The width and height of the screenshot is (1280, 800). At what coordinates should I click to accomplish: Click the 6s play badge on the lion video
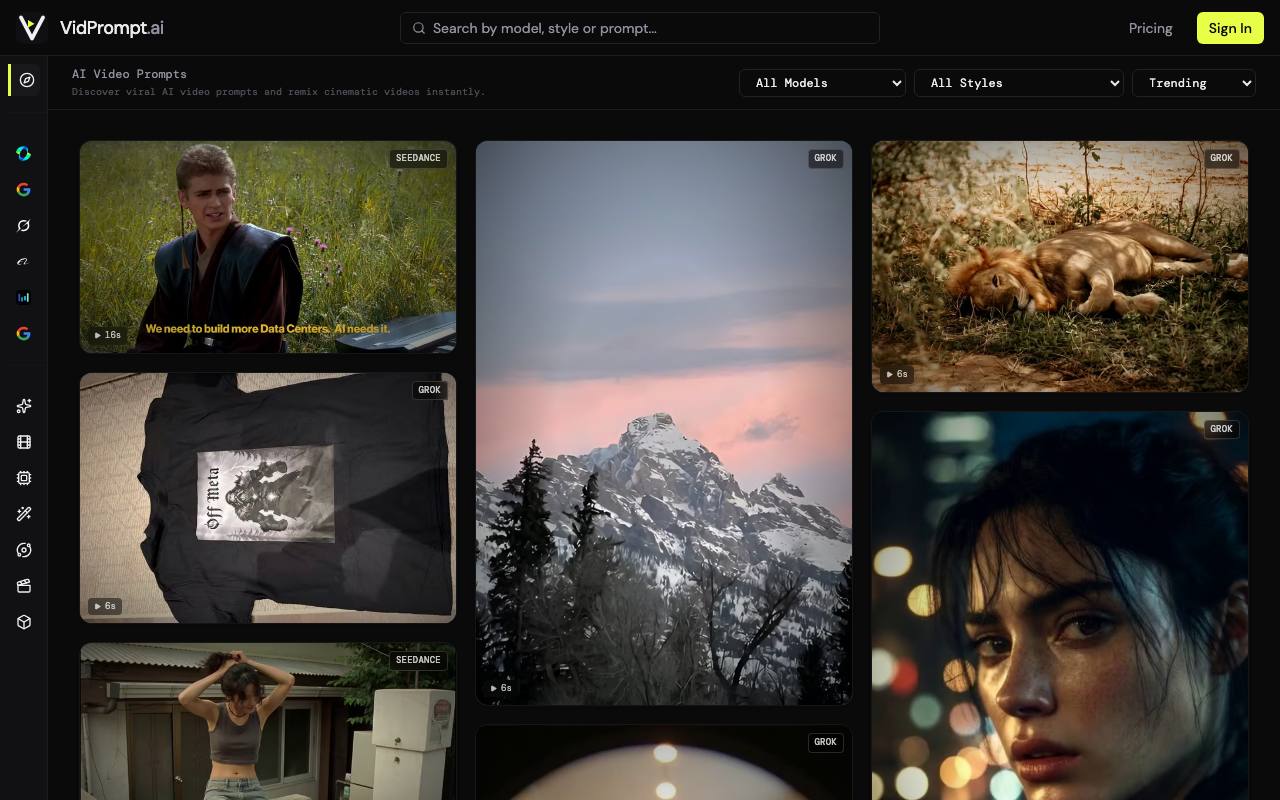[x=897, y=374]
